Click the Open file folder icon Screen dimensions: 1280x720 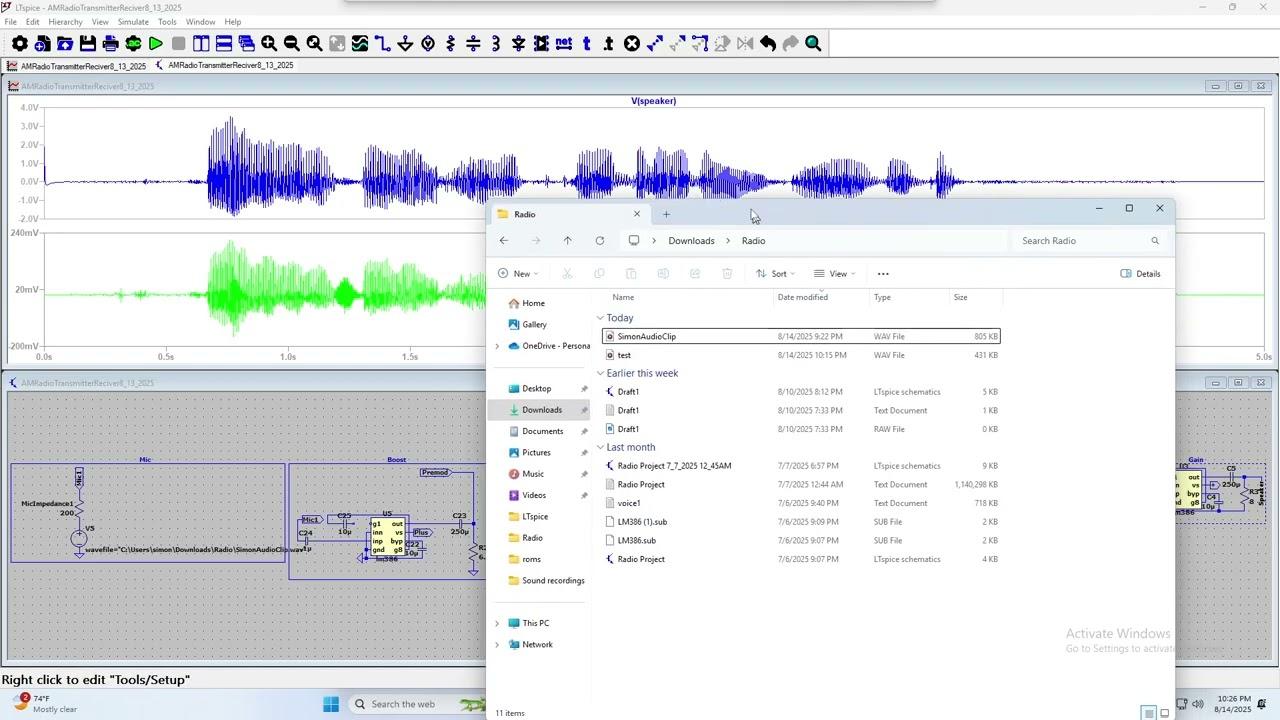[65, 43]
